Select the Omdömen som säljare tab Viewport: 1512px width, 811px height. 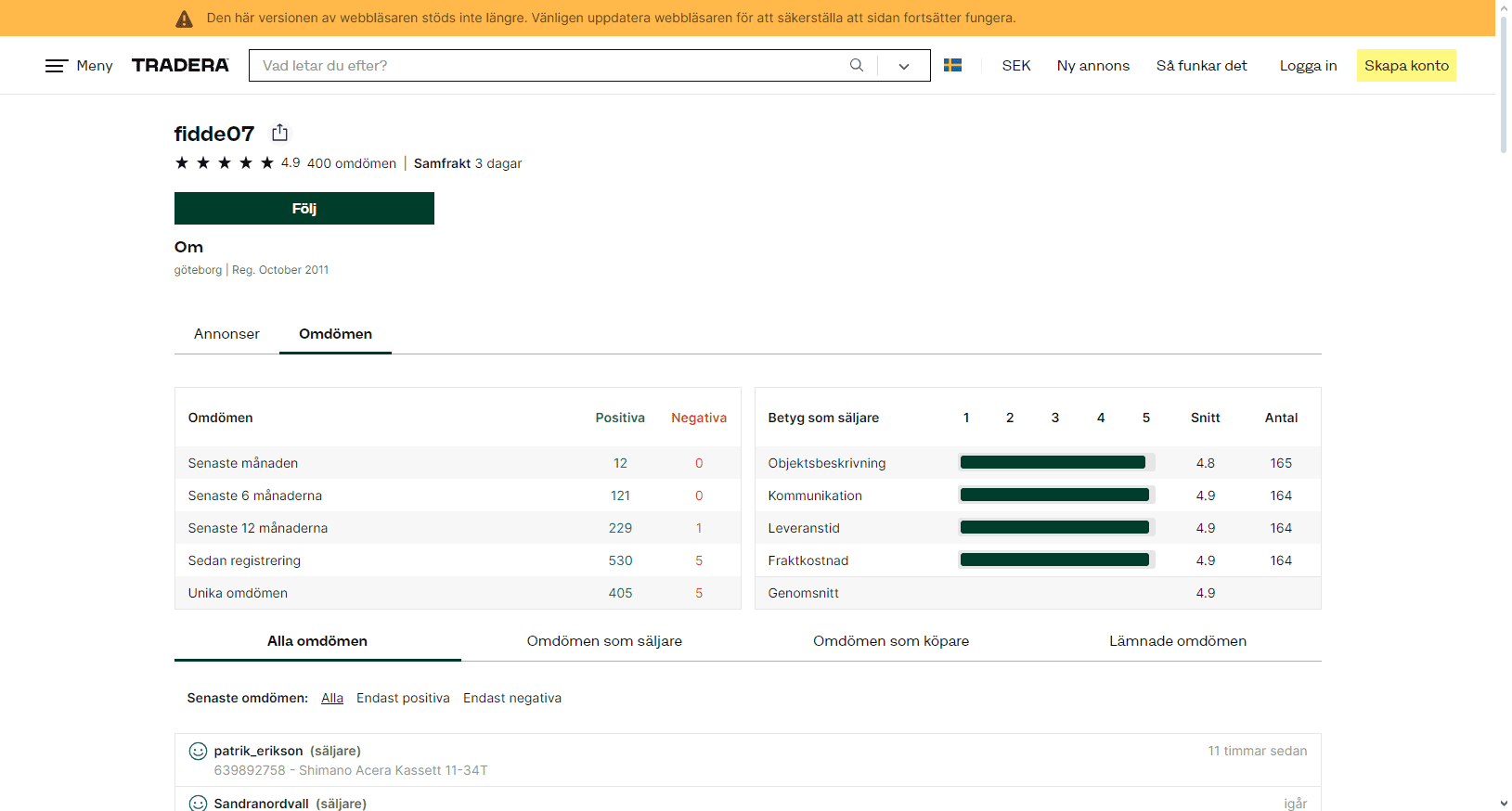(x=604, y=641)
